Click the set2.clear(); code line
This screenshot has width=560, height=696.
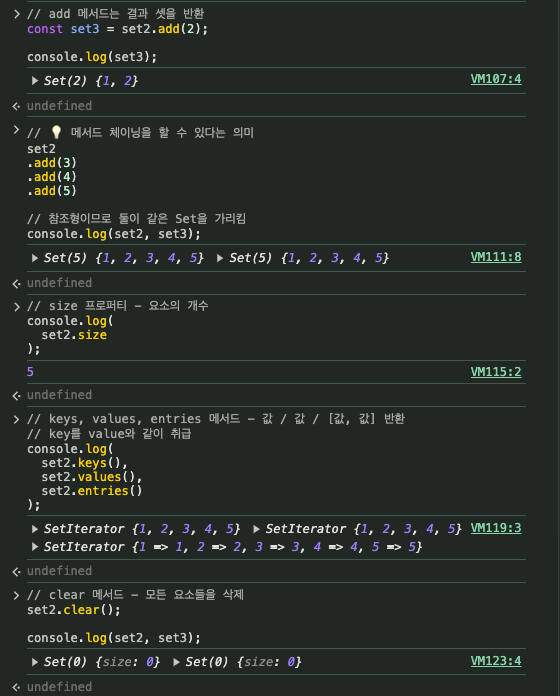click(x=74, y=610)
